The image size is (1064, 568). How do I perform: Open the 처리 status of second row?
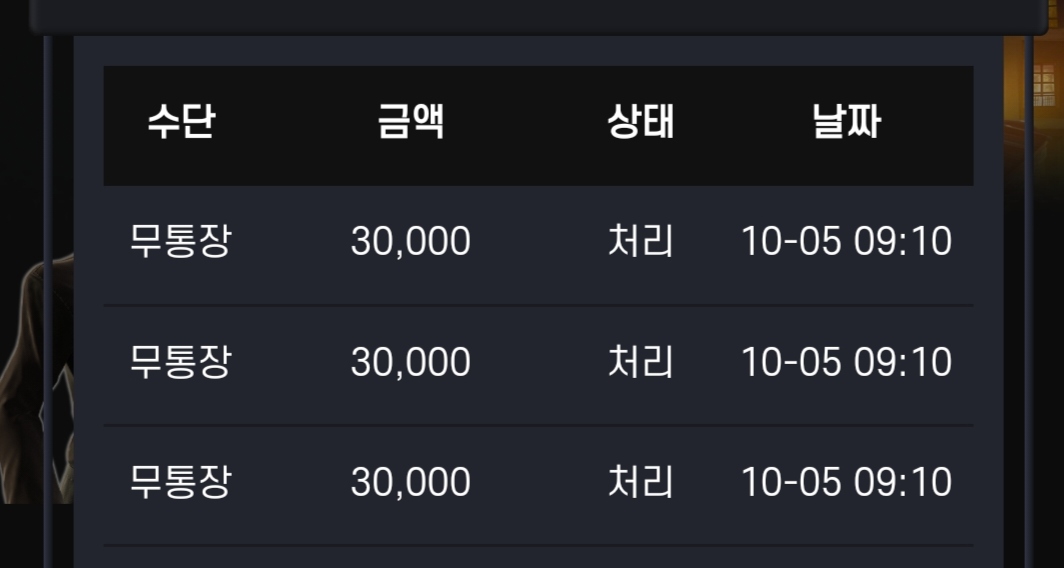(641, 361)
